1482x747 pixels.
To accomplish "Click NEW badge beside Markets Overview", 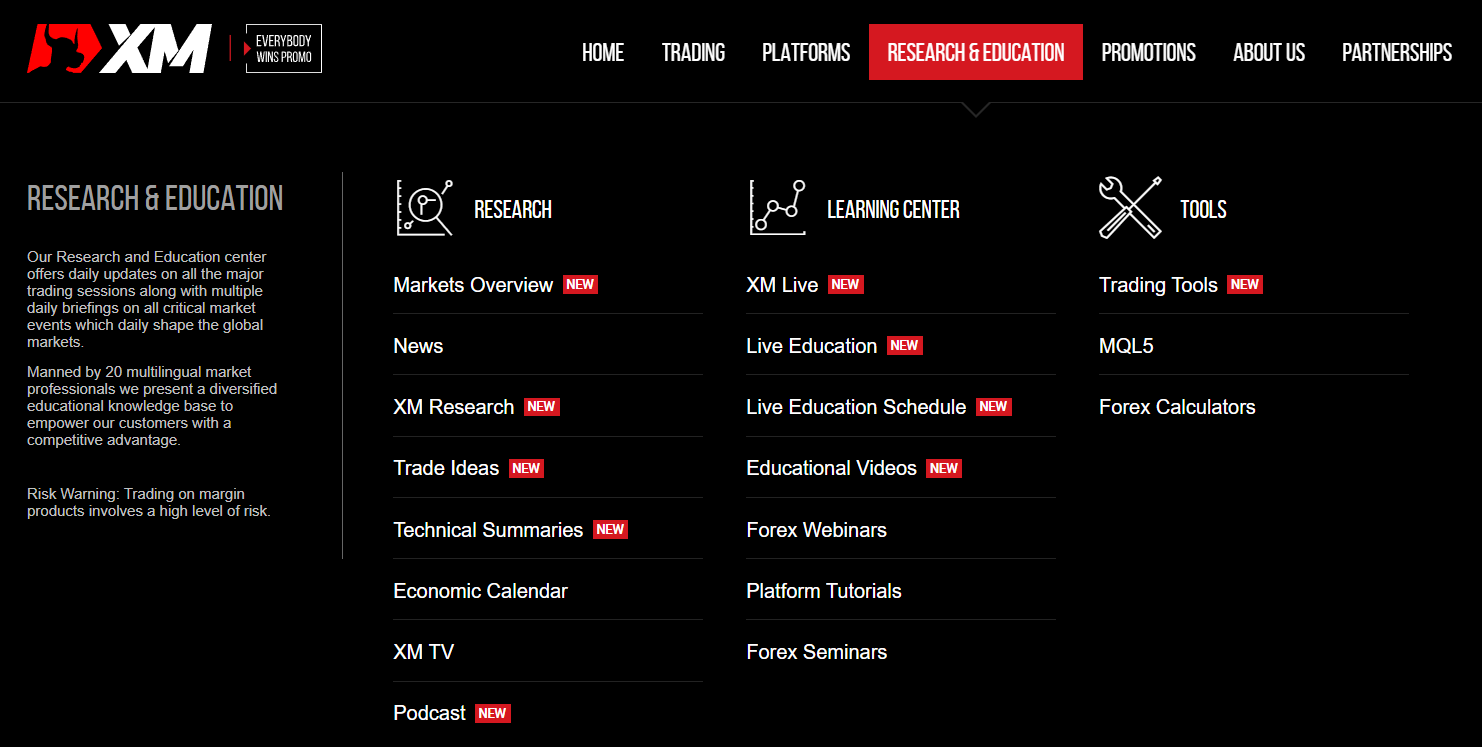I will coord(580,285).
